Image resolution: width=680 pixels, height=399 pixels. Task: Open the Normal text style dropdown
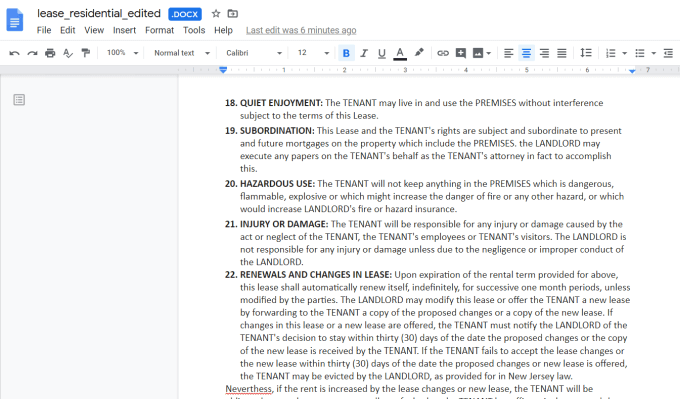click(182, 53)
